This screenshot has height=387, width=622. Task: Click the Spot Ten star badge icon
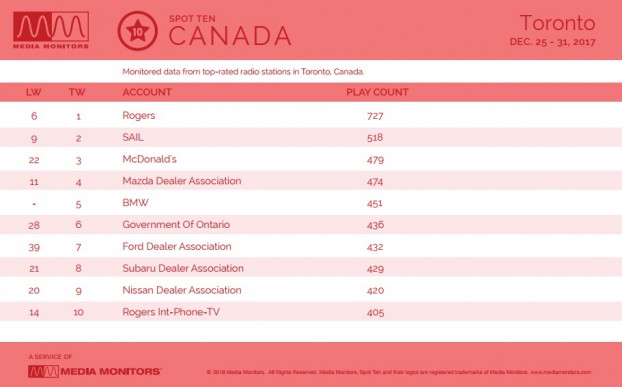pos(138,31)
